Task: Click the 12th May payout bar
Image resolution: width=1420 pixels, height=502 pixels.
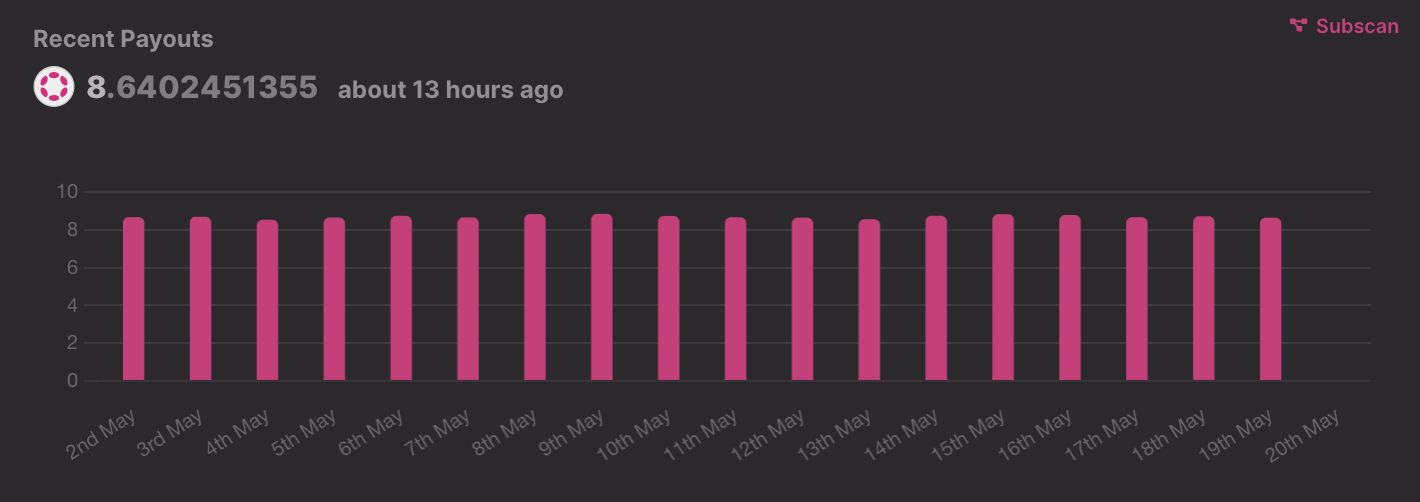Action: 802,299
